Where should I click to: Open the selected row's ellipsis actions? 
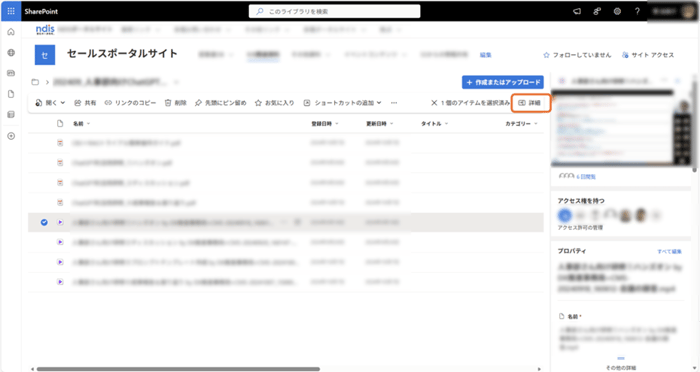(x=283, y=222)
